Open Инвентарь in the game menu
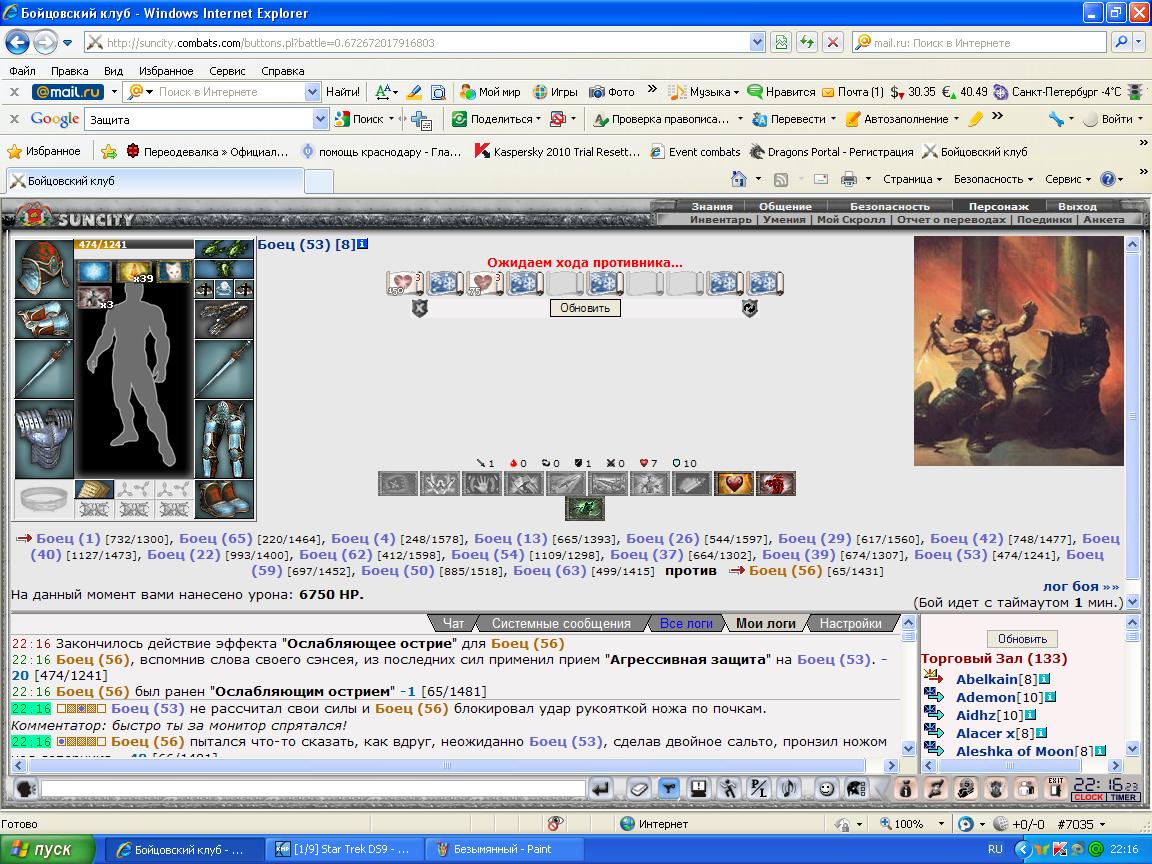The width and height of the screenshot is (1152, 864). point(721,219)
